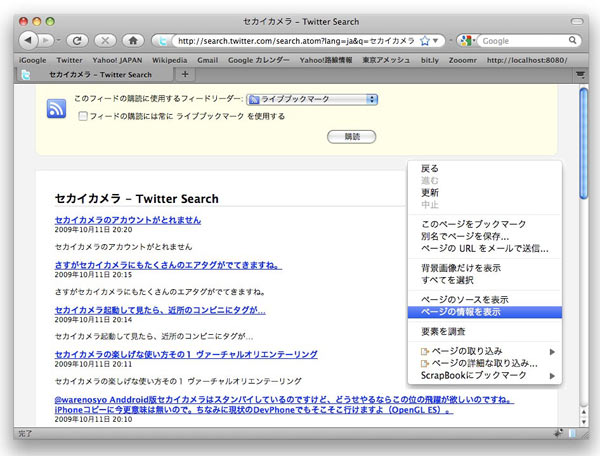Click the magnifier search icon

572,40
